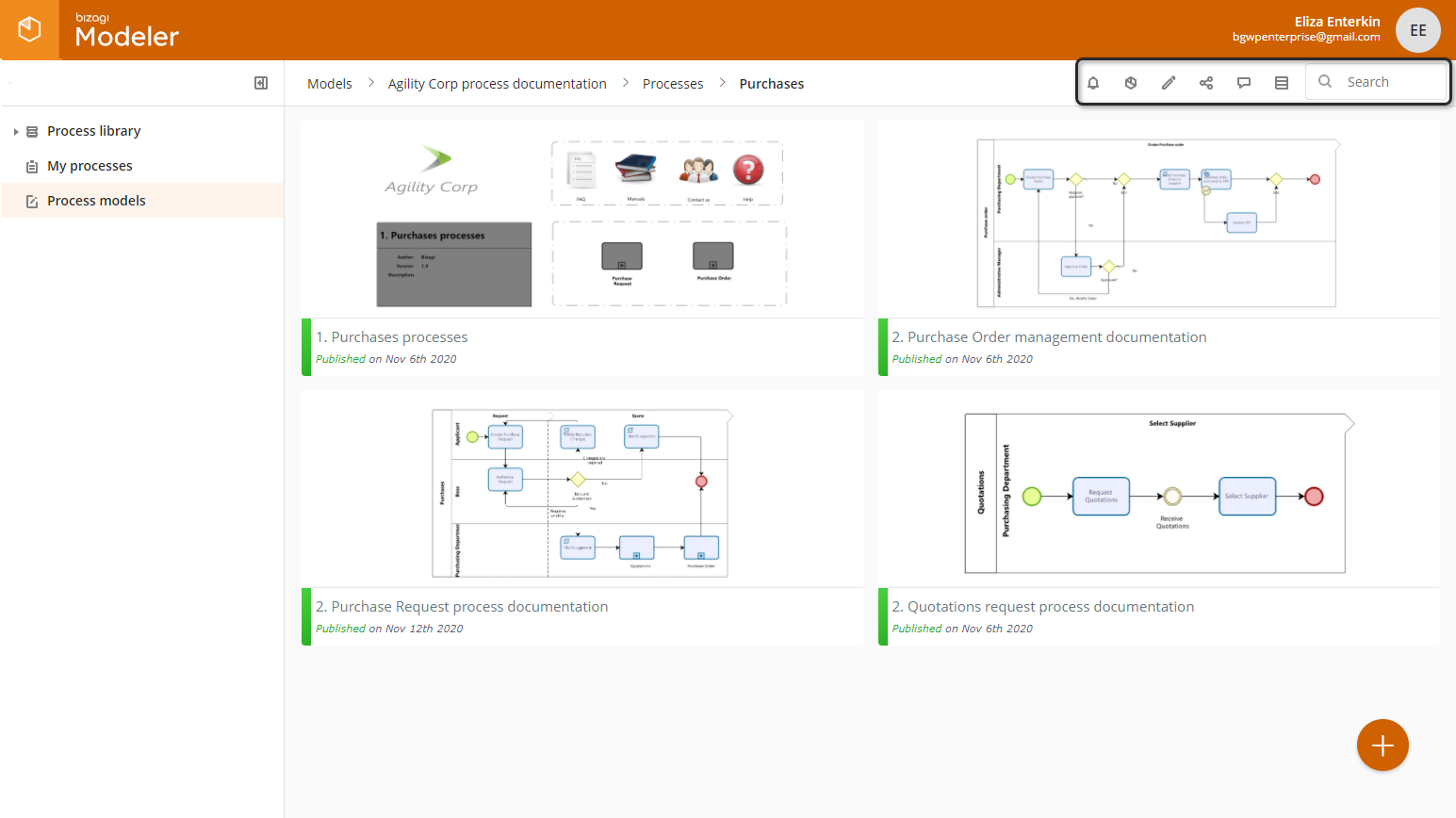Open Quotations request process diagram thumbnail
This screenshot has width=1456, height=818.
coord(1158,489)
